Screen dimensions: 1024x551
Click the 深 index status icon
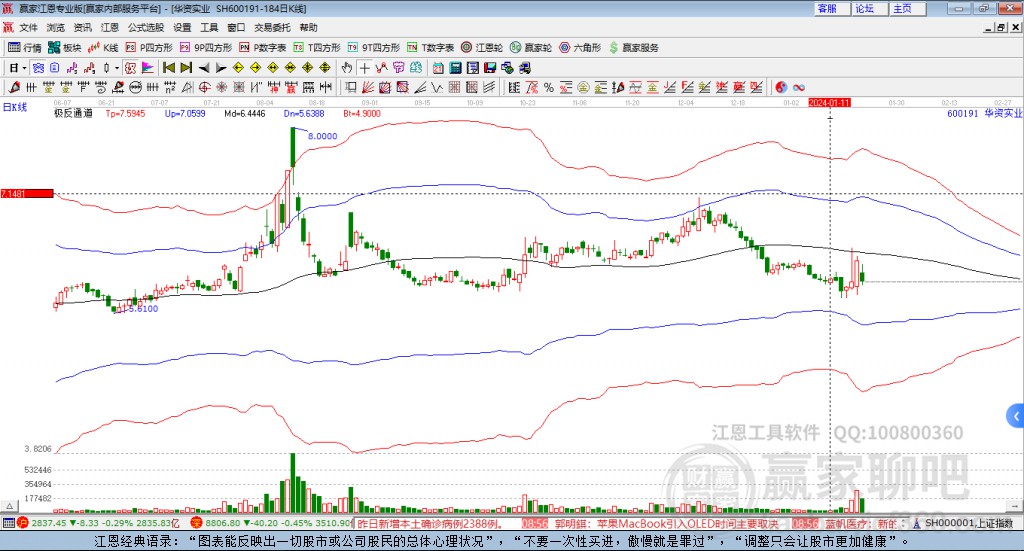197,523
